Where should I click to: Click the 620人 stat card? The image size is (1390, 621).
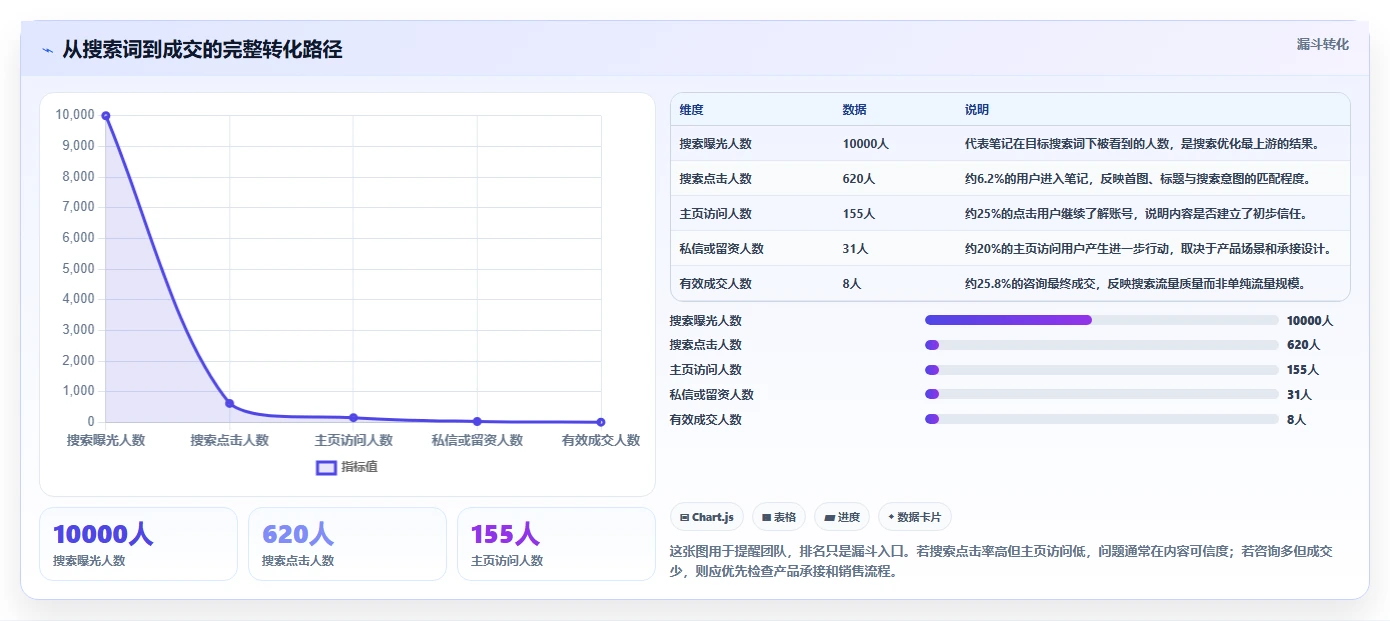(x=347, y=544)
